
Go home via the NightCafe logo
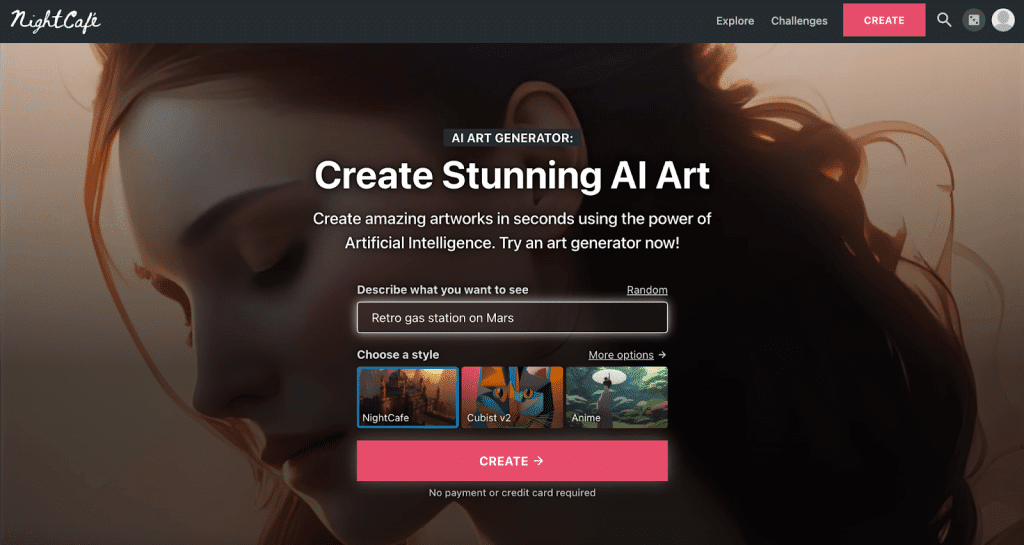pos(56,21)
